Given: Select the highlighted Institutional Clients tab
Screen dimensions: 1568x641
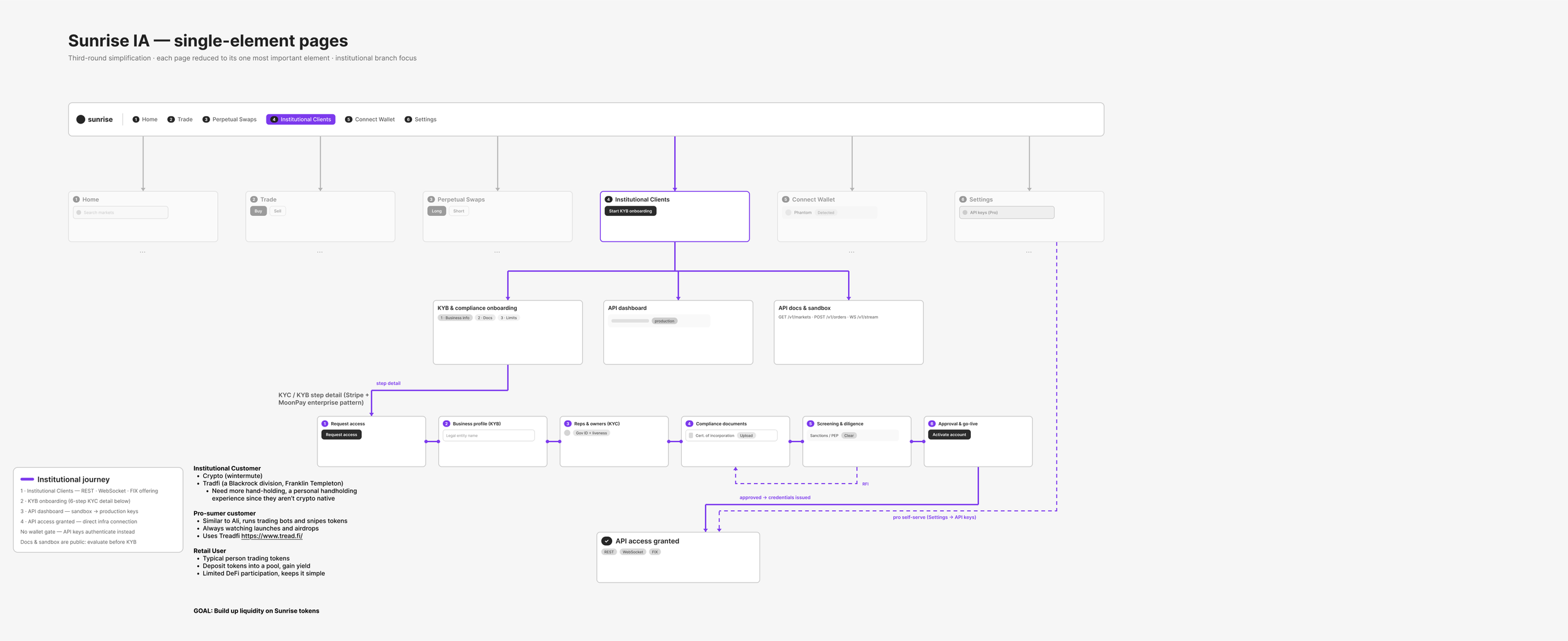Looking at the screenshot, I should [x=300, y=119].
